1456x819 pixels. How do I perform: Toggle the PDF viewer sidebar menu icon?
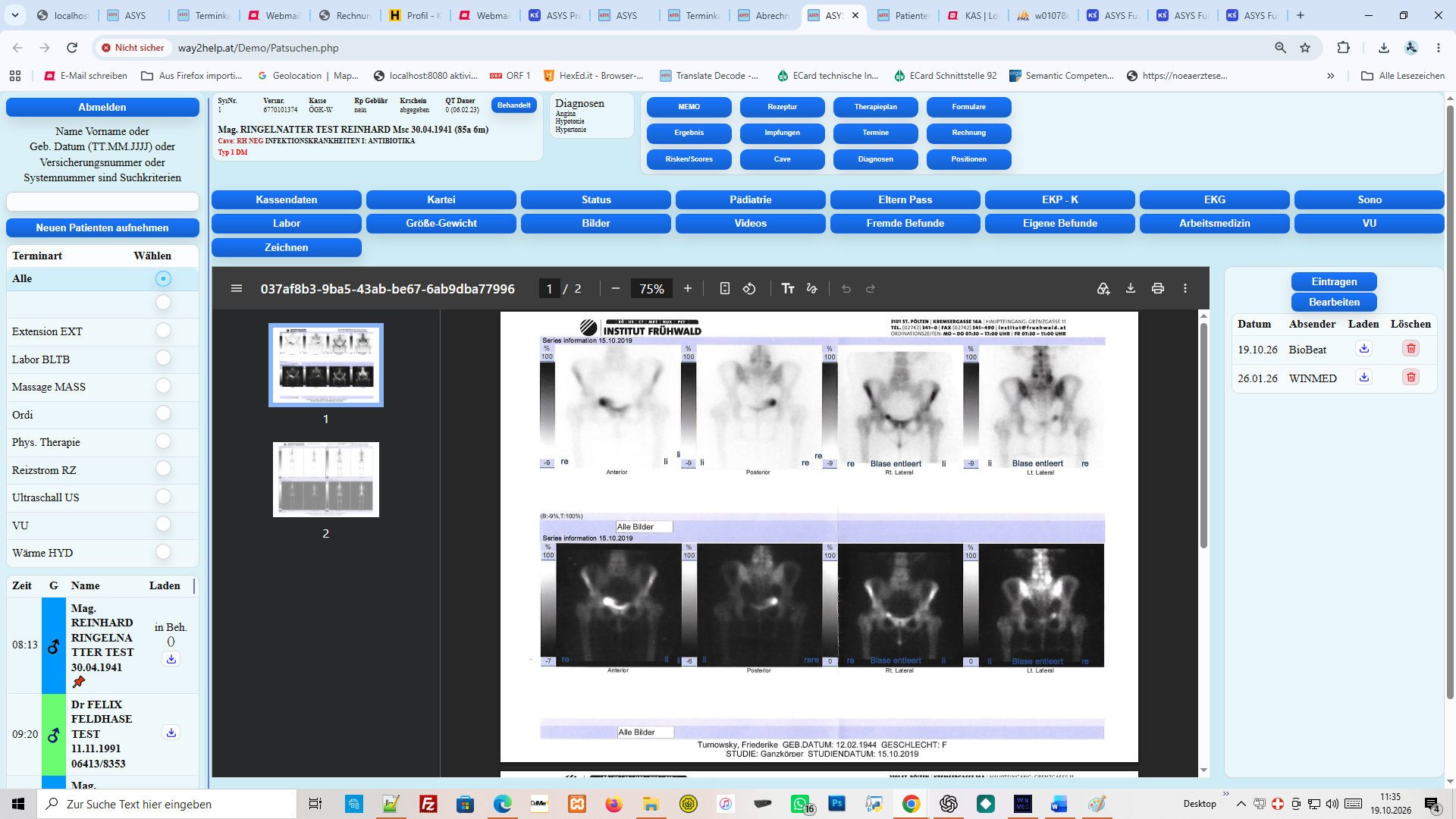pos(237,288)
